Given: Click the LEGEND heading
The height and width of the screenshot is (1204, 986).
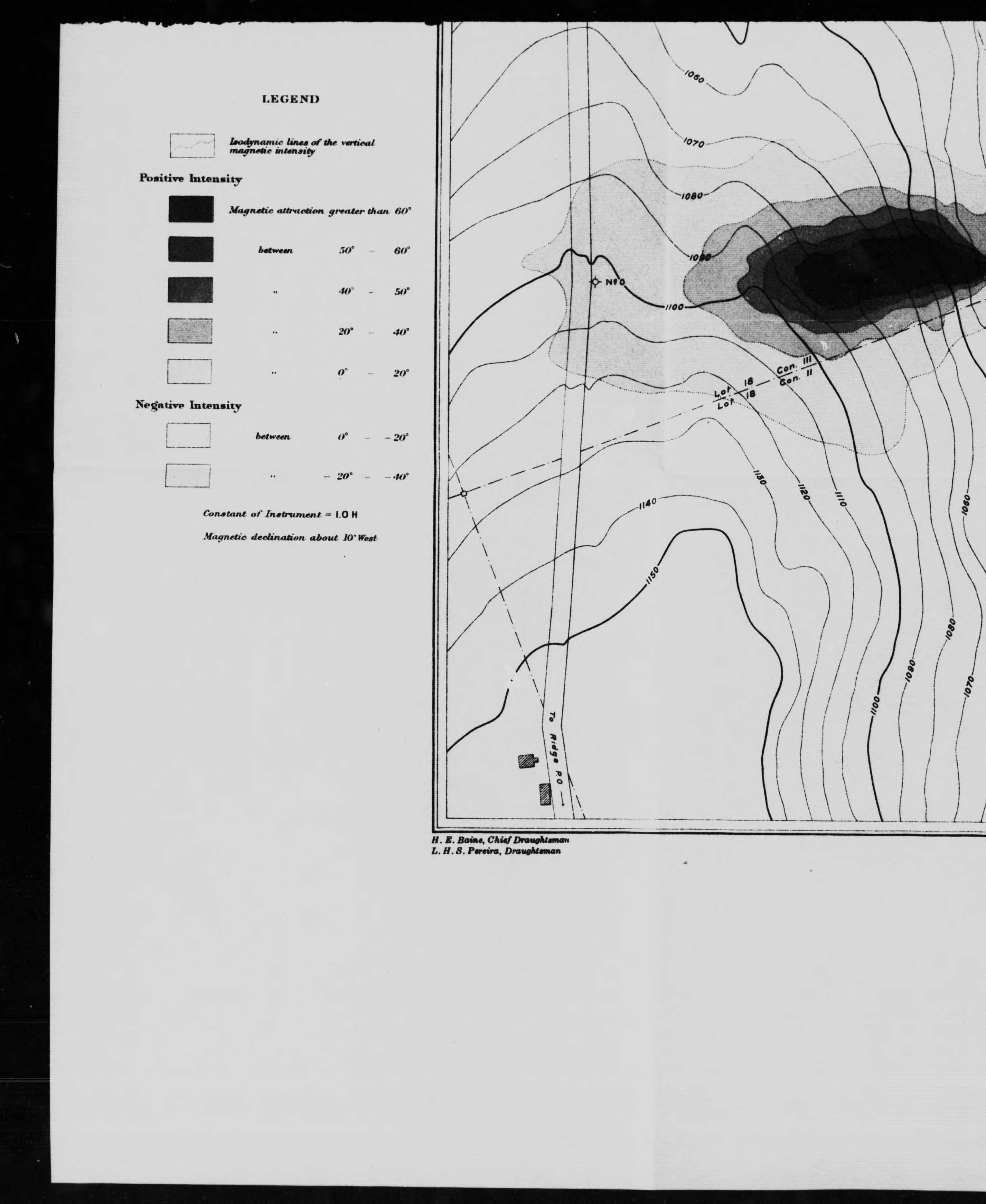Looking at the screenshot, I should click(290, 100).
